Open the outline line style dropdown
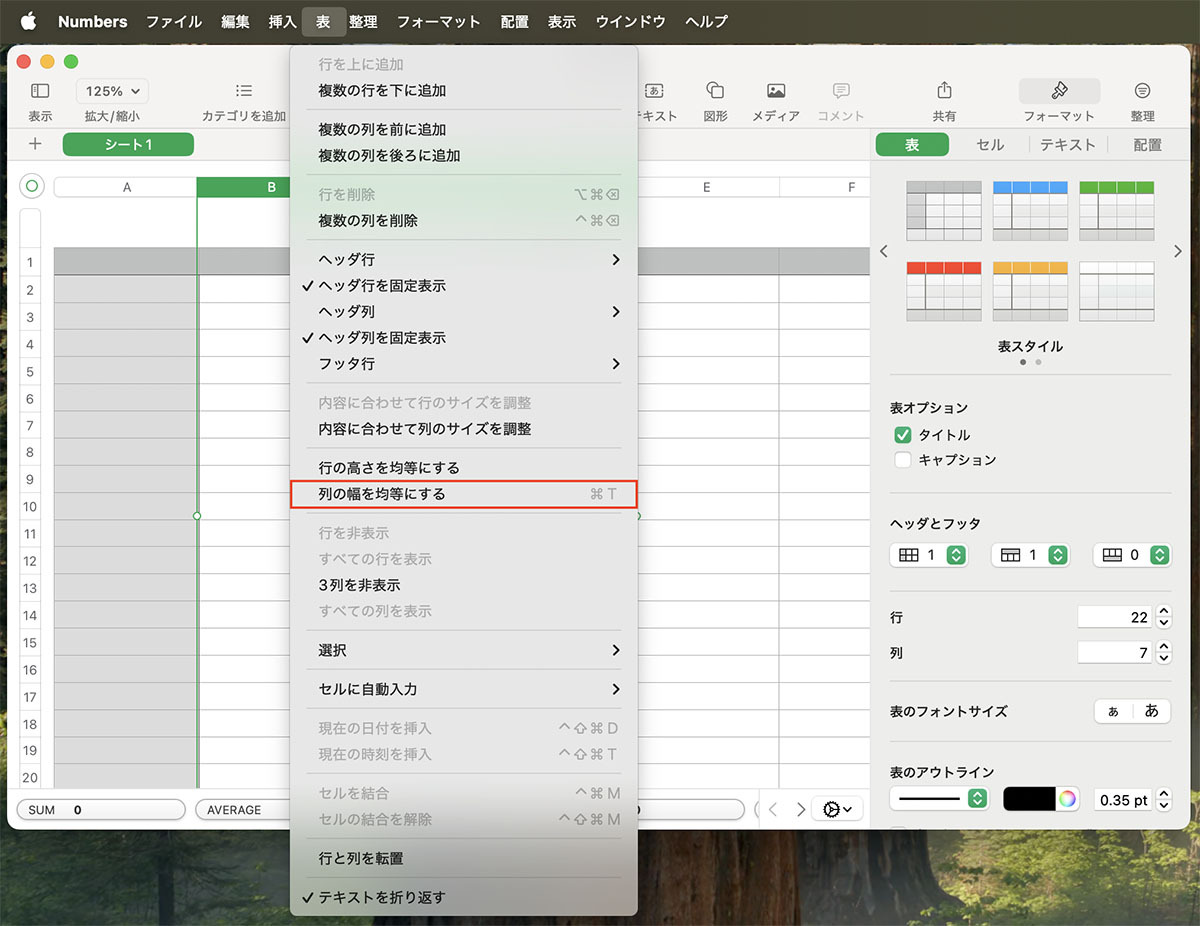This screenshot has height=926, width=1200. pyautogui.click(x=939, y=799)
